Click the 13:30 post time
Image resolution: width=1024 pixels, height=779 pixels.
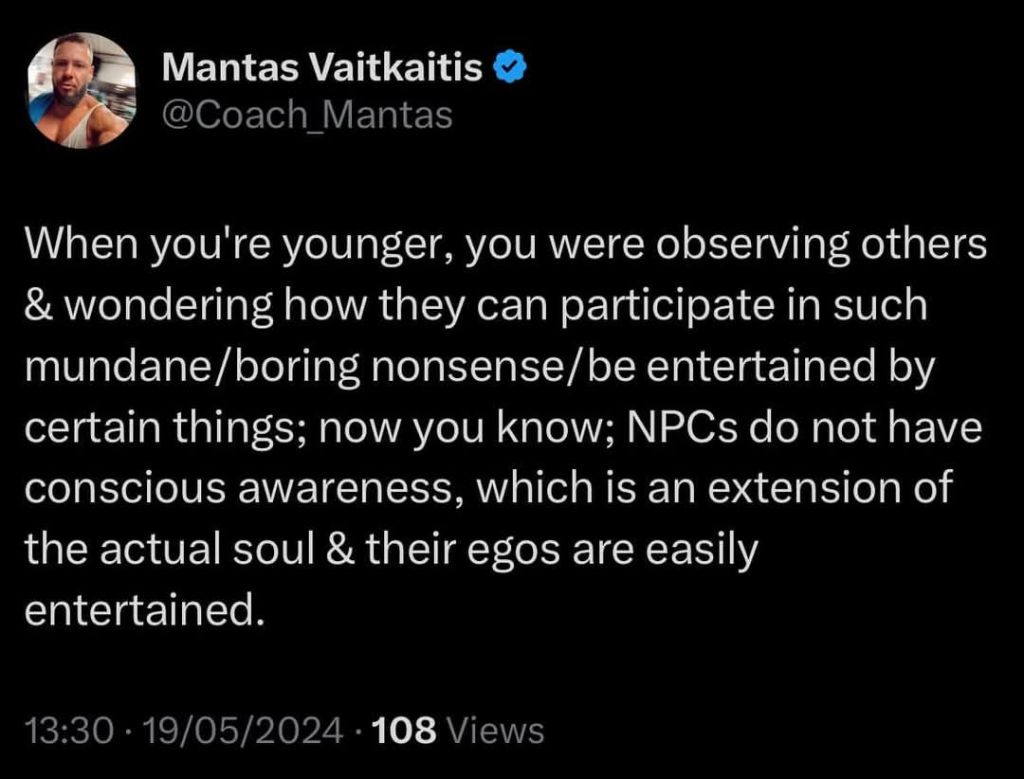pos(60,730)
